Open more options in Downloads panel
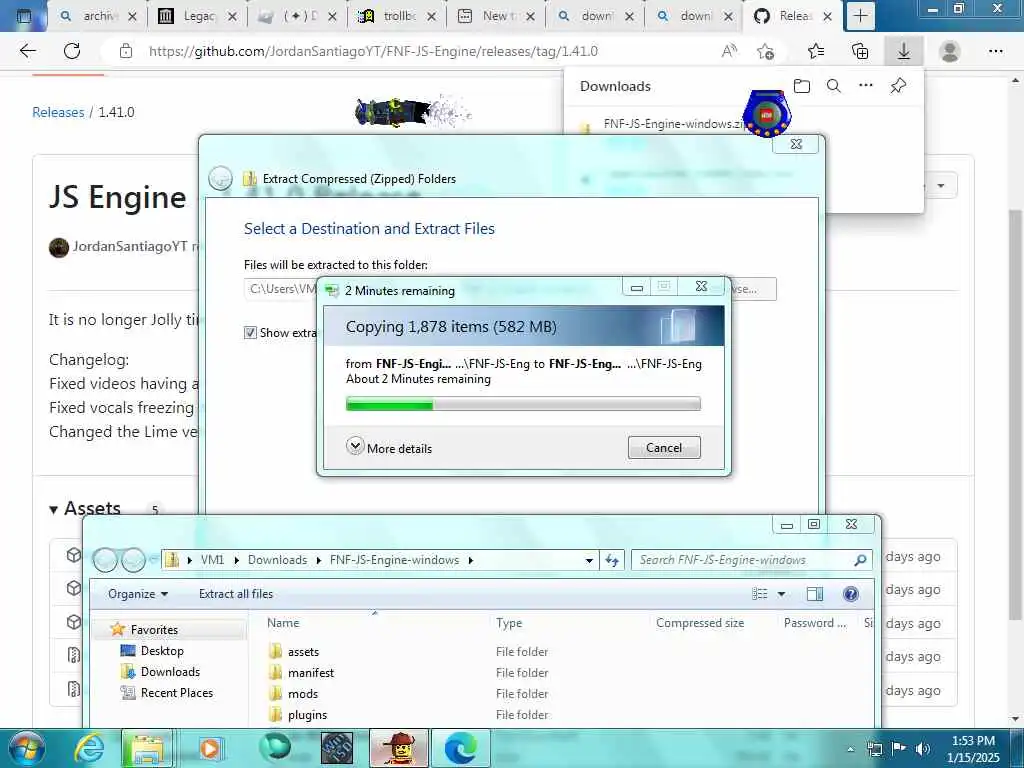 click(866, 86)
